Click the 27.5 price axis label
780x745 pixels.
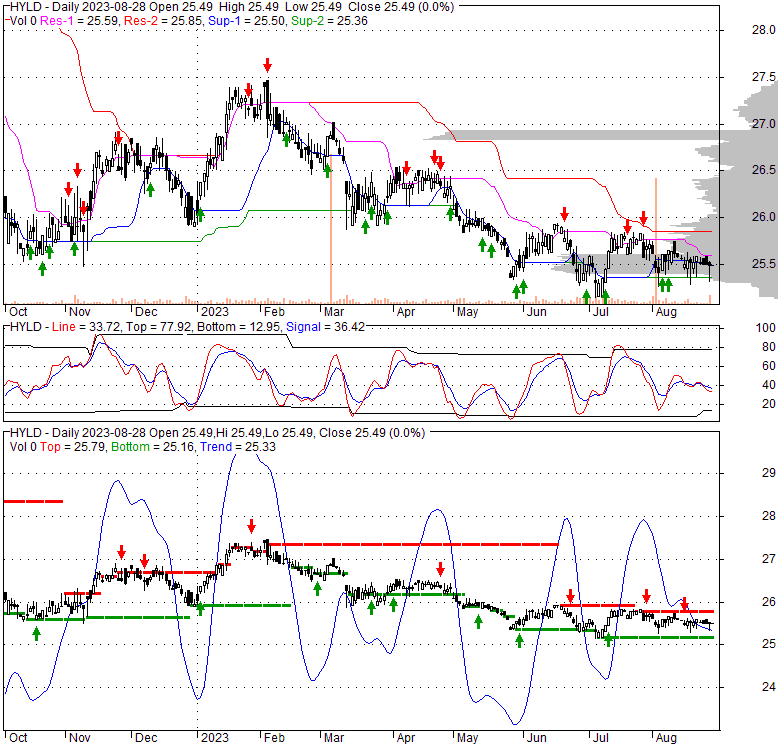coord(763,77)
